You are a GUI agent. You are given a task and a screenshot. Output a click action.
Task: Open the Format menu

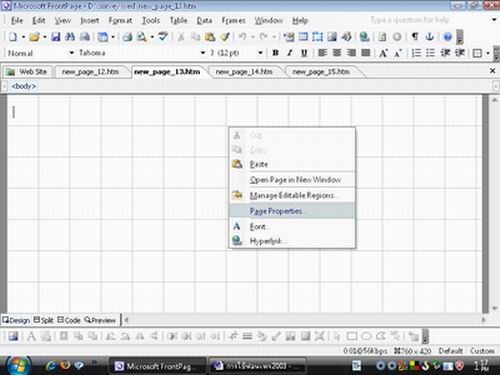(x=120, y=21)
